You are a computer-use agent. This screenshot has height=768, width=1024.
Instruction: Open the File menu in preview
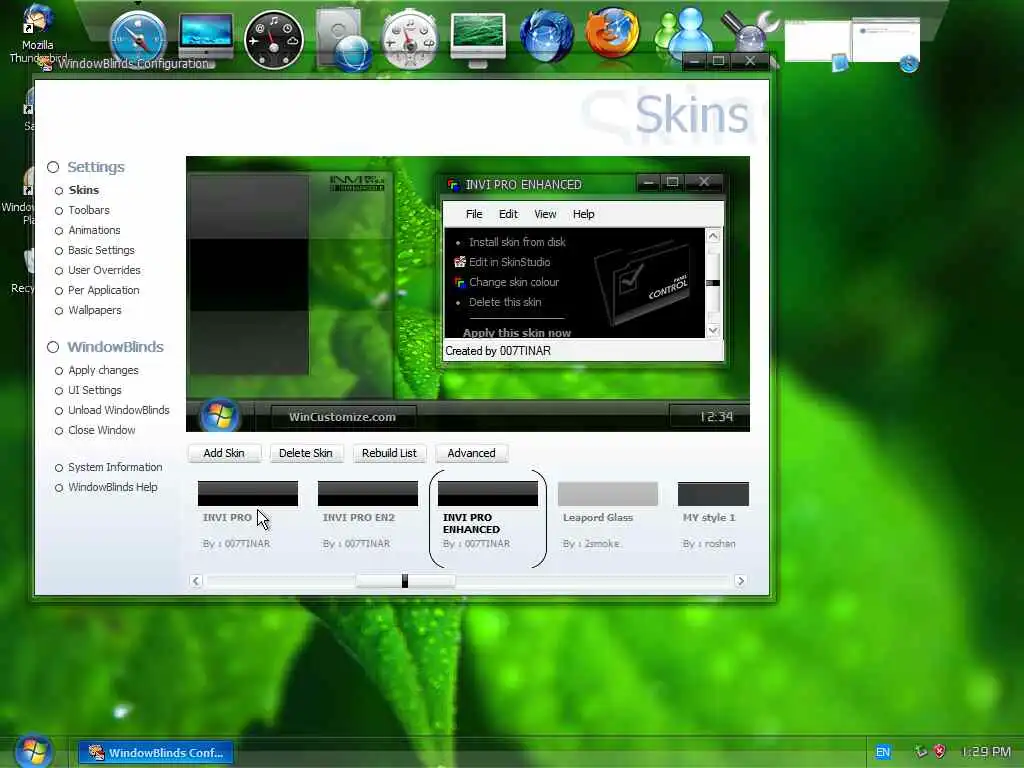point(474,214)
